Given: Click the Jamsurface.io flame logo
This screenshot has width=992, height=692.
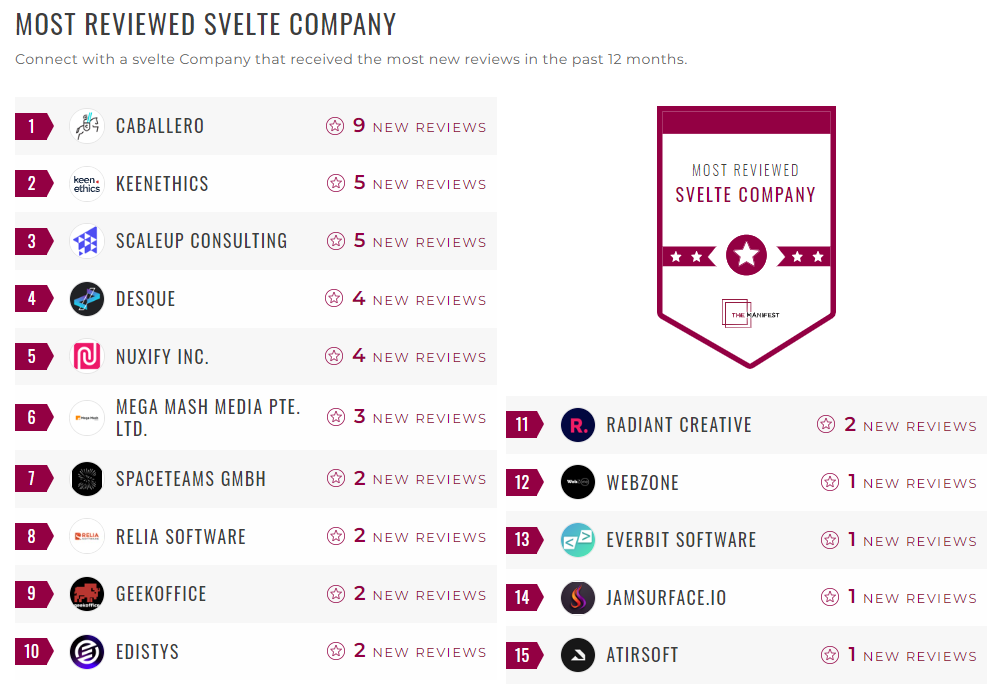Looking at the screenshot, I should (578, 598).
